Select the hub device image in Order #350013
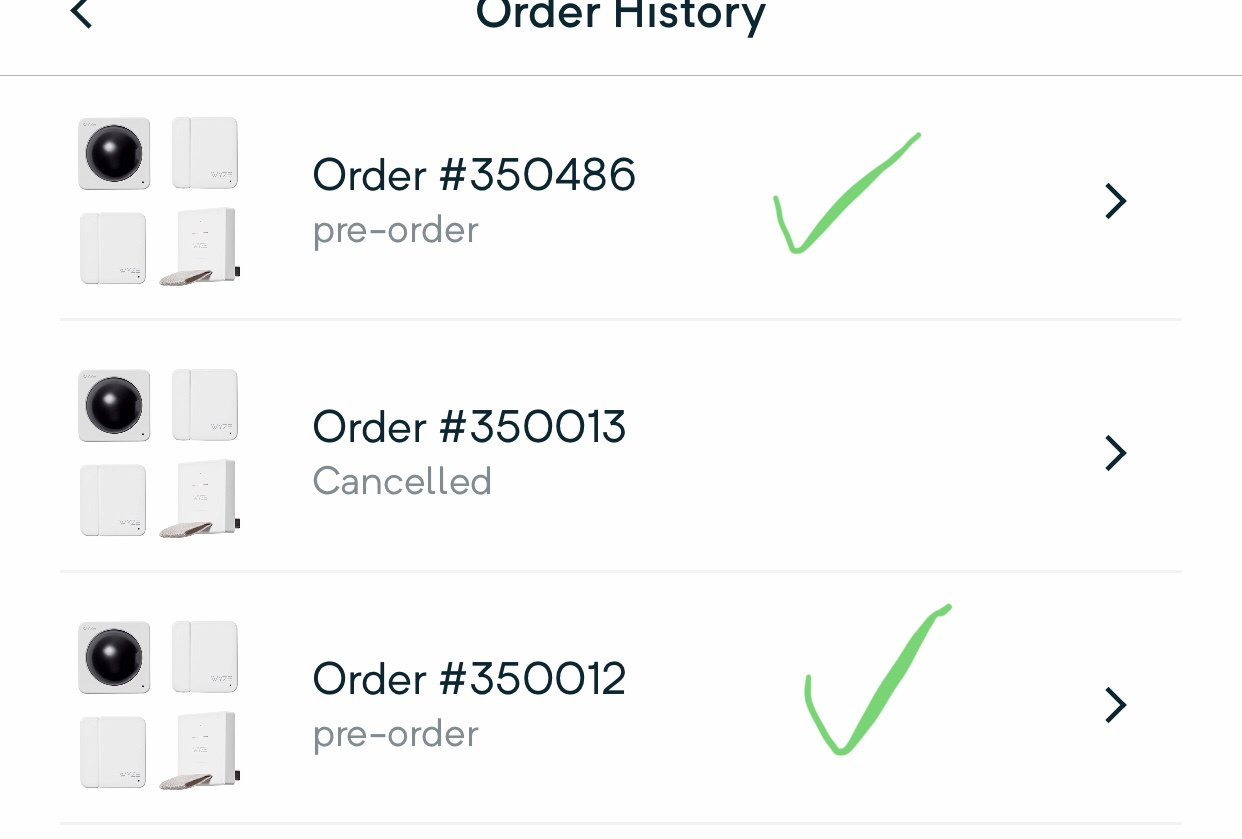 click(x=200, y=499)
